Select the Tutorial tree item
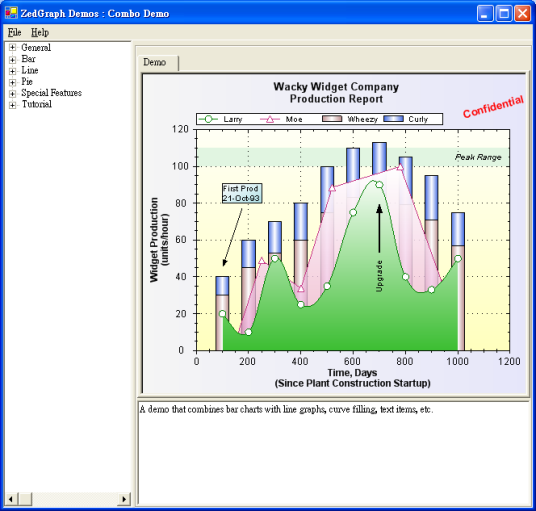 (x=37, y=104)
